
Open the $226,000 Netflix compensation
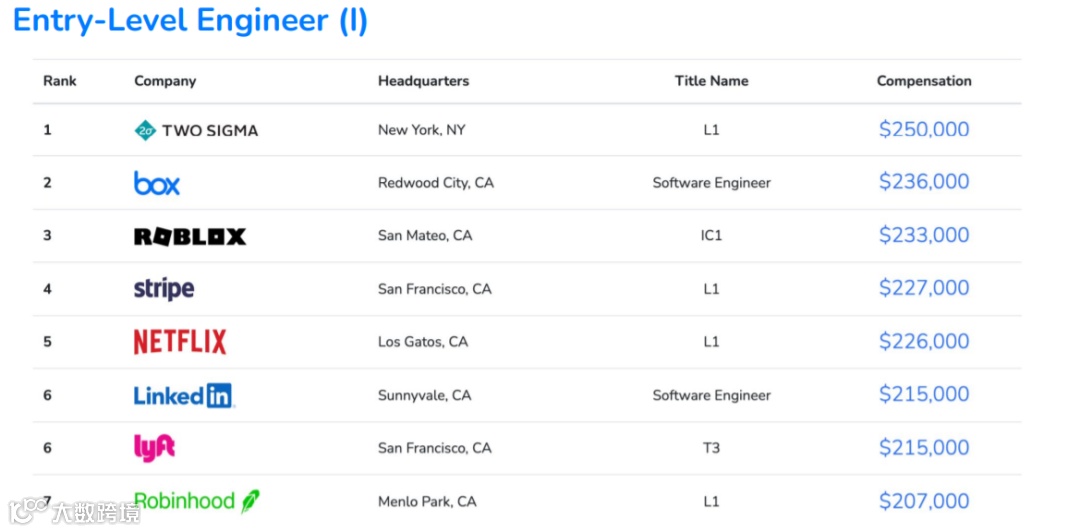[x=924, y=342]
